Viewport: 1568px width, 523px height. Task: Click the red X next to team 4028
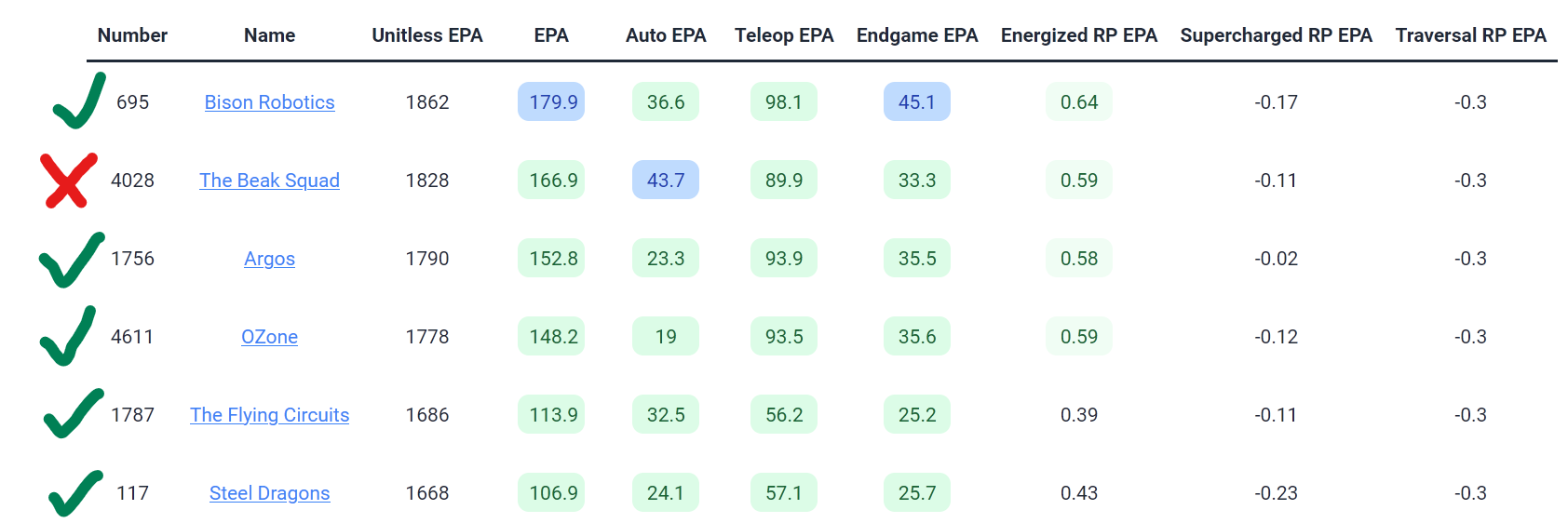point(69,181)
